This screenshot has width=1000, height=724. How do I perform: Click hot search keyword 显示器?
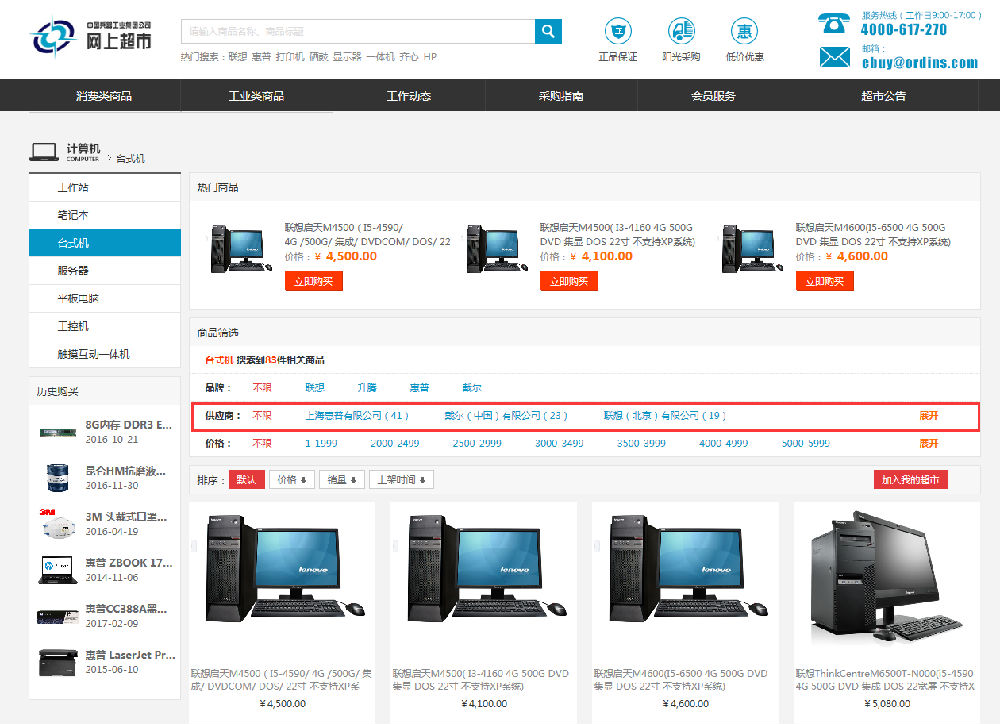[347, 57]
